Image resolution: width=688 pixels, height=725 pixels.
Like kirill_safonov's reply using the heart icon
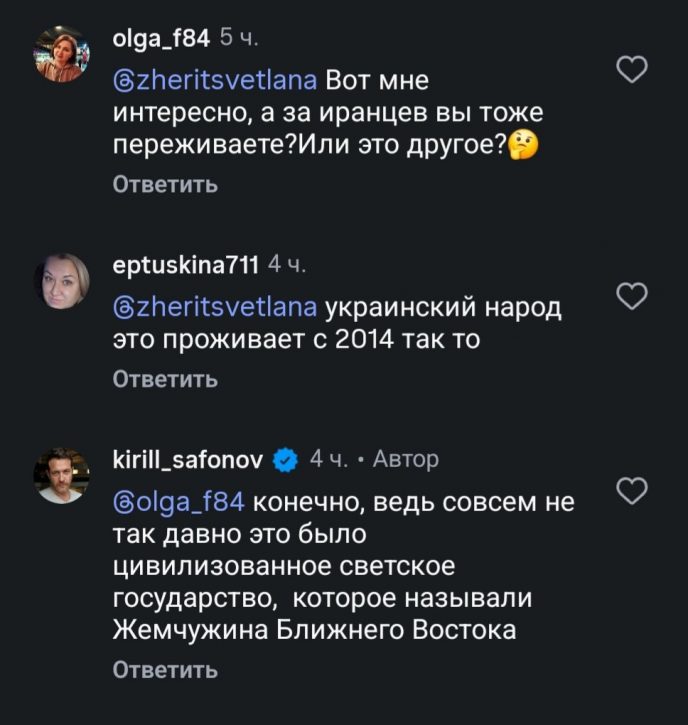tap(632, 490)
